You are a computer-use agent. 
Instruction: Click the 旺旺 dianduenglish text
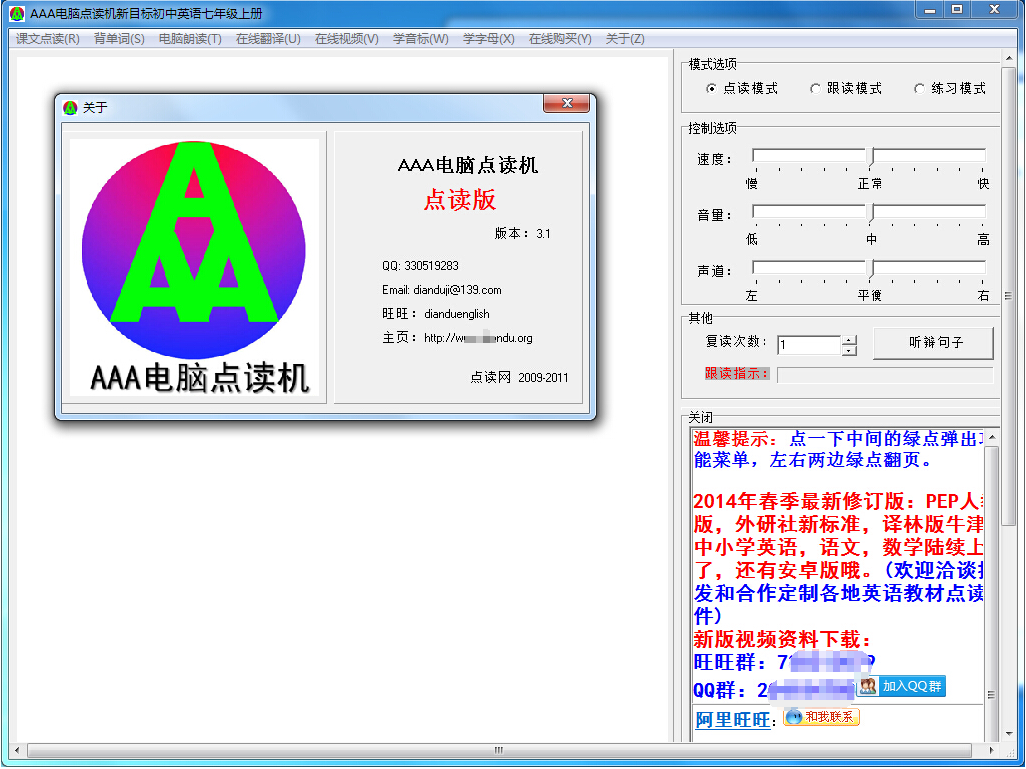tap(436, 314)
